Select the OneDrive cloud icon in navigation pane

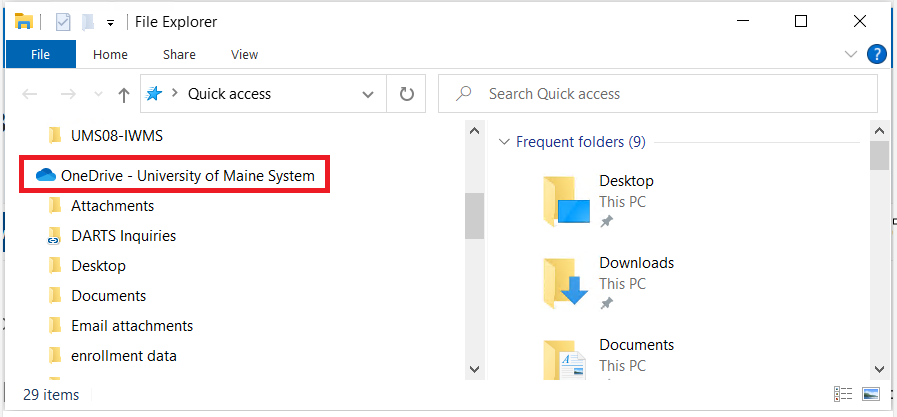tap(46, 175)
